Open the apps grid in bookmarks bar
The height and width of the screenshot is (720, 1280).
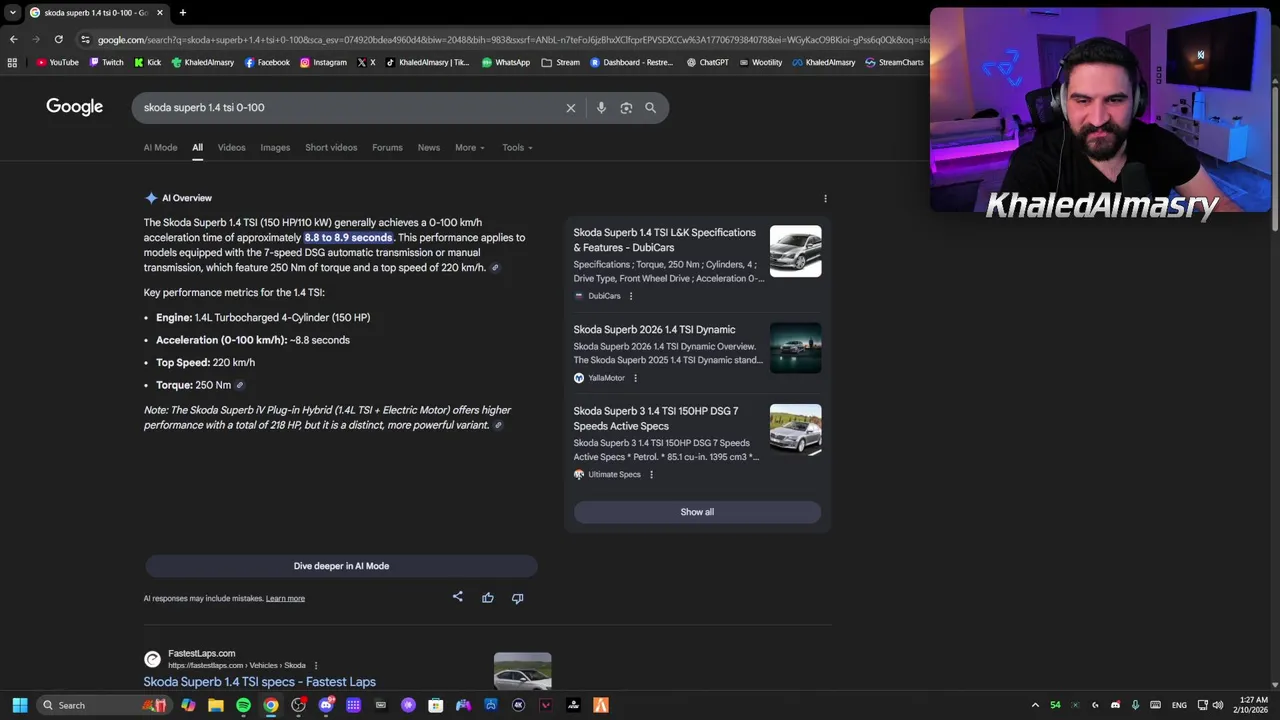(12, 62)
